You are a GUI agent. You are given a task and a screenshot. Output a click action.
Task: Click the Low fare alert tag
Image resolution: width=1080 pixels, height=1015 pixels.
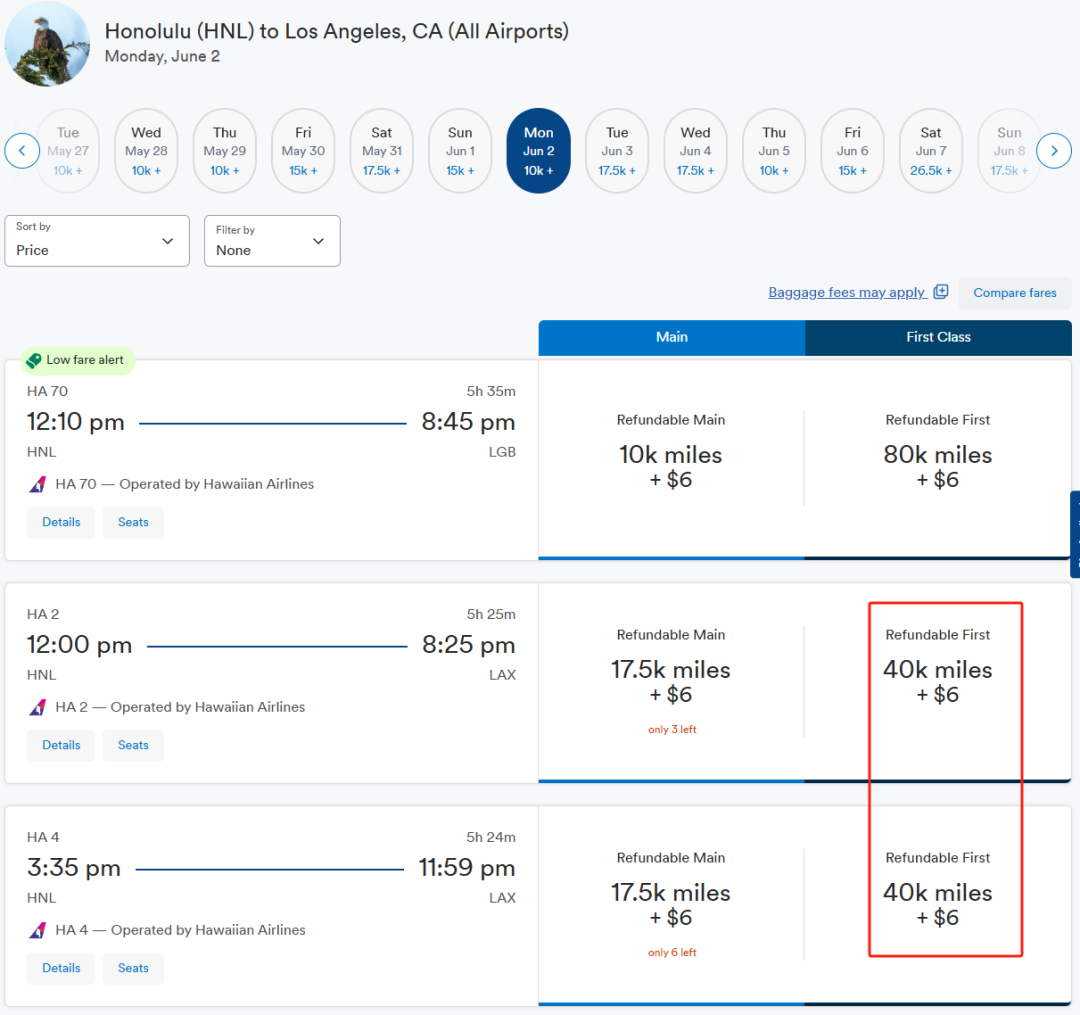click(x=76, y=360)
